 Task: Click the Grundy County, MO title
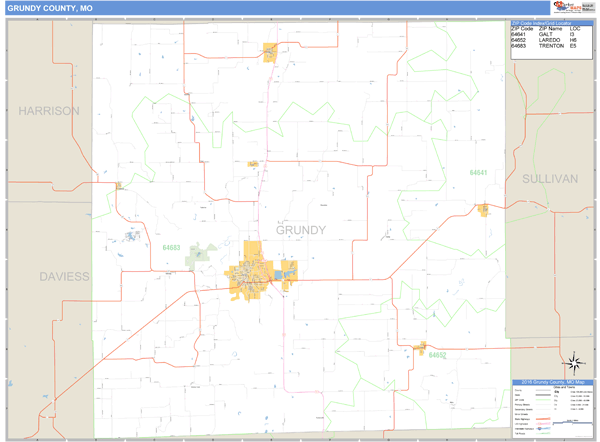coord(45,8)
